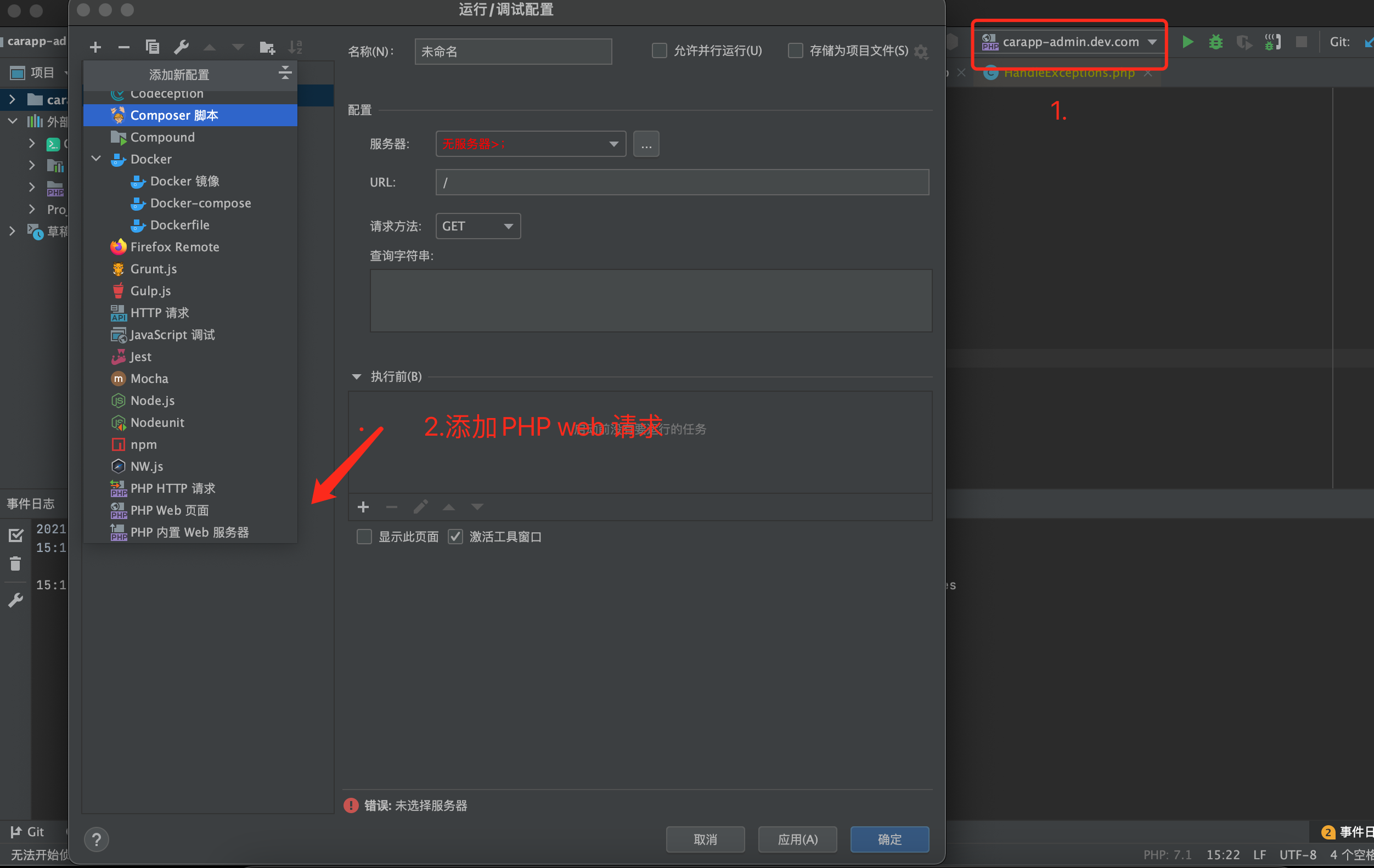Select Firefox Remote configuration type
The width and height of the screenshot is (1374, 868).
174,246
